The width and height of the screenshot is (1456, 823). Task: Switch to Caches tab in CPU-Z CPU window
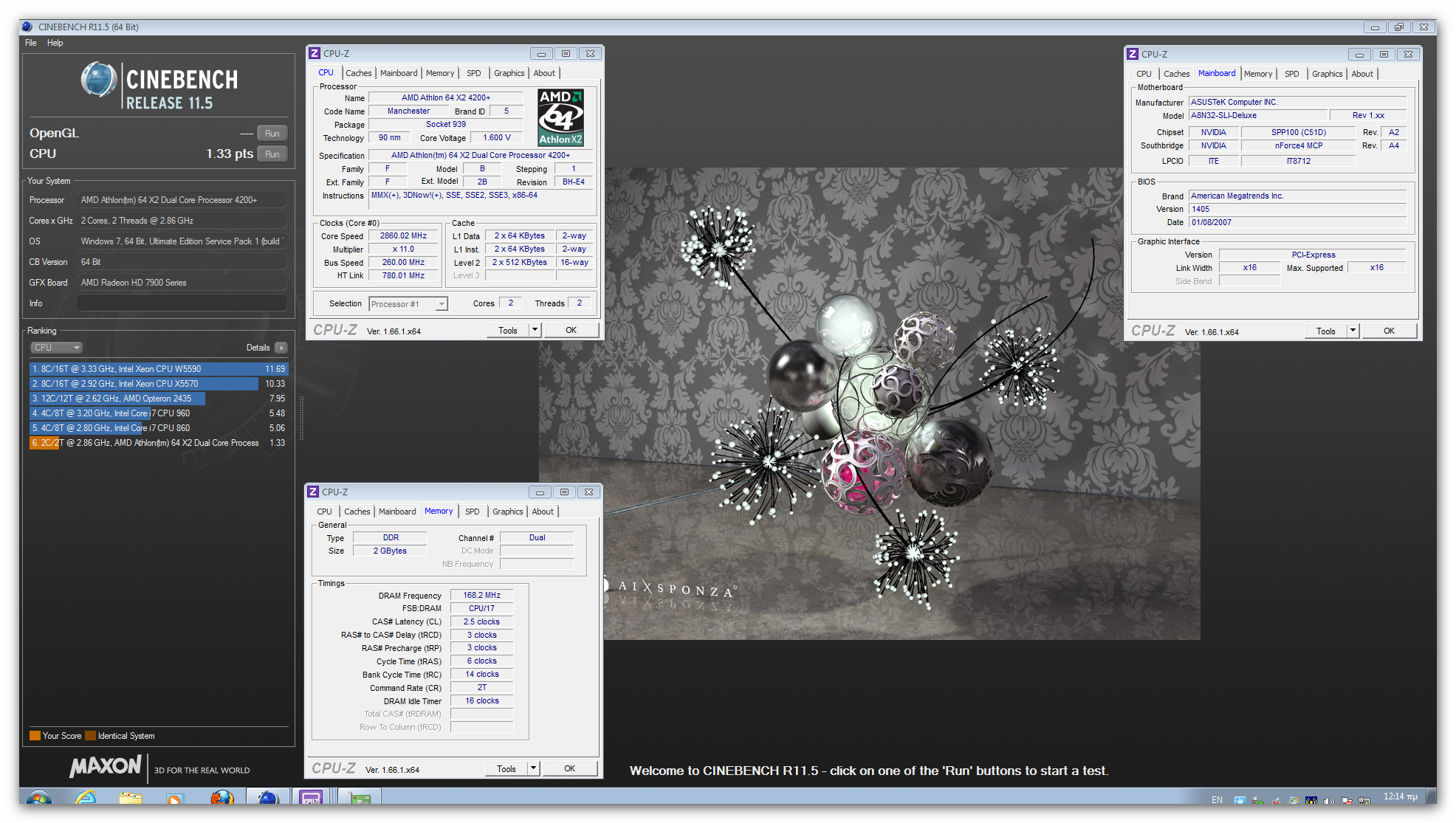(359, 73)
